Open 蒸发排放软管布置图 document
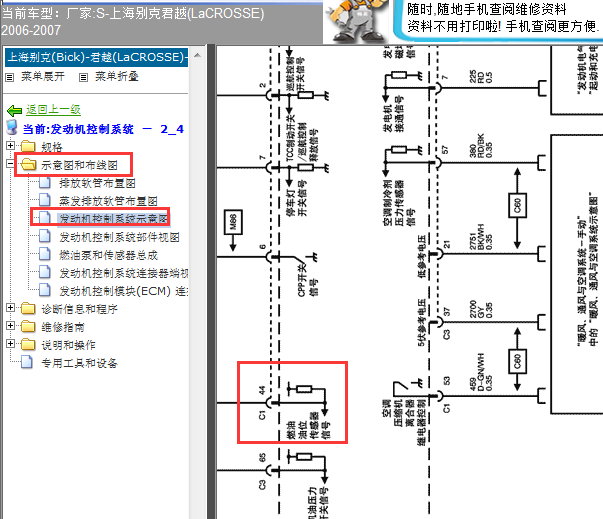603x519 pixels. tap(108, 201)
